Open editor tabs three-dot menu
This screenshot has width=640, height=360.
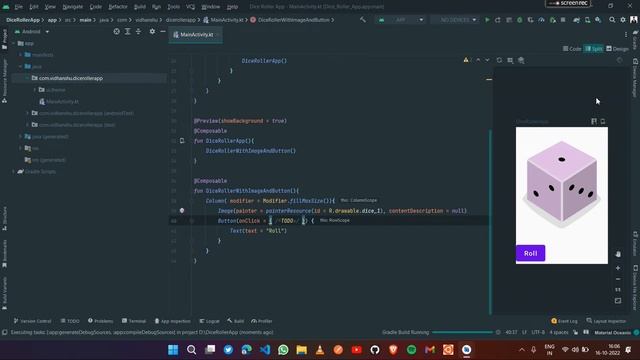tap(626, 35)
